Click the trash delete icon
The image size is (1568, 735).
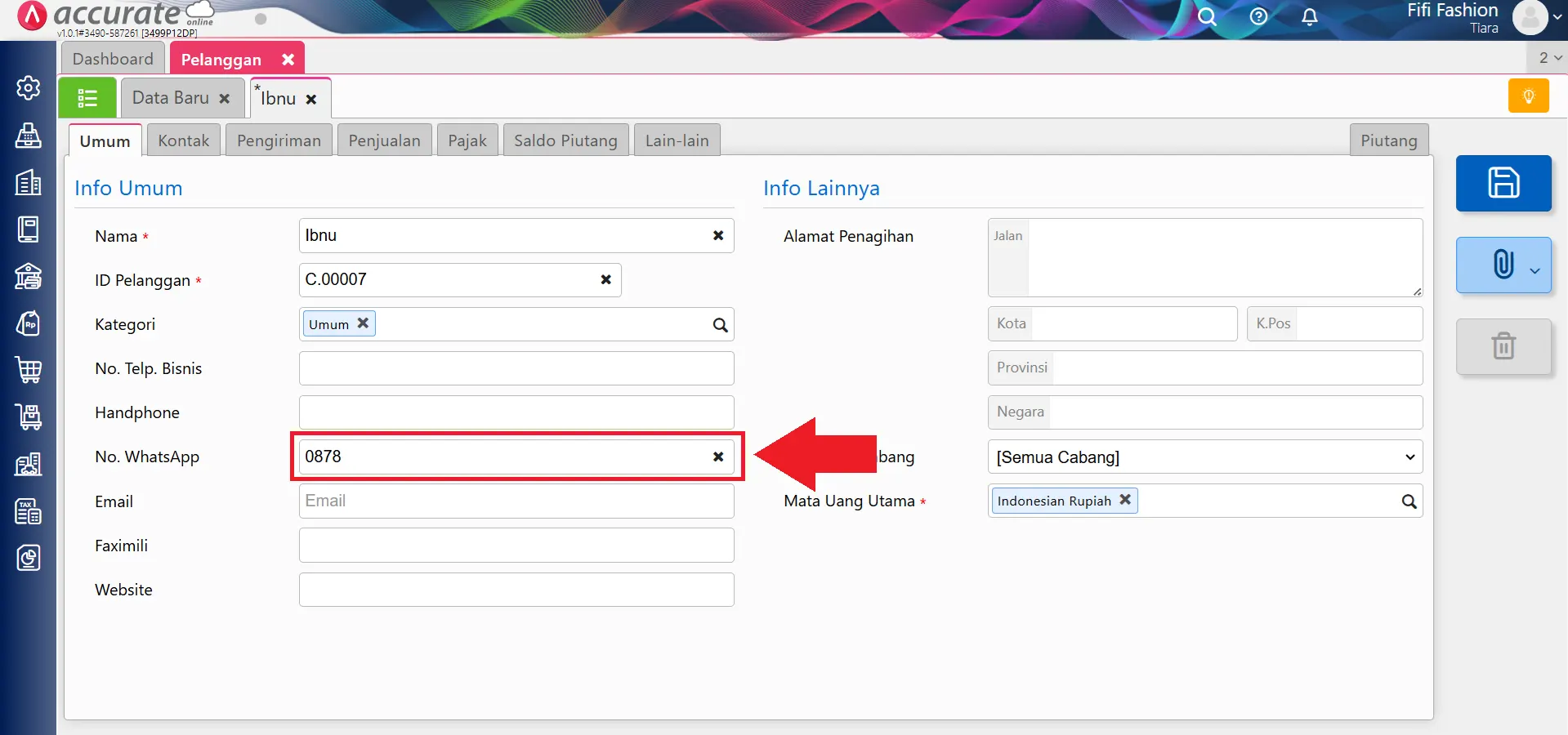tap(1503, 346)
